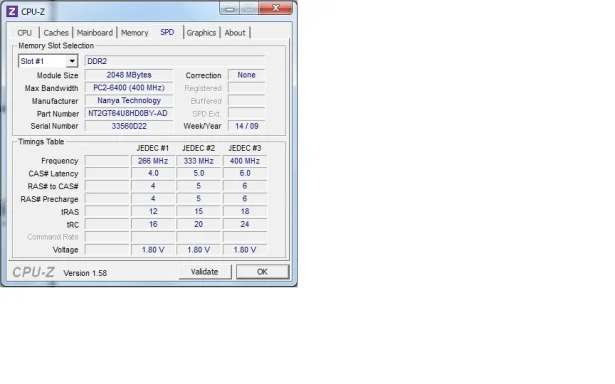Click the DDR2 memory type field
615x384 pixels.
(175, 61)
